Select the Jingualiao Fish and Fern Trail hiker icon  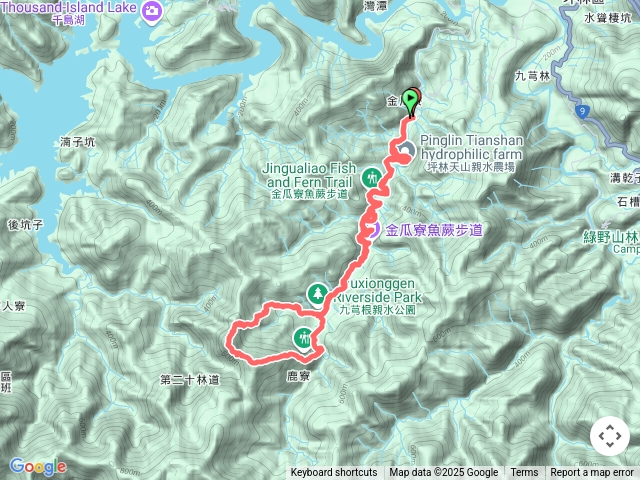(372, 178)
